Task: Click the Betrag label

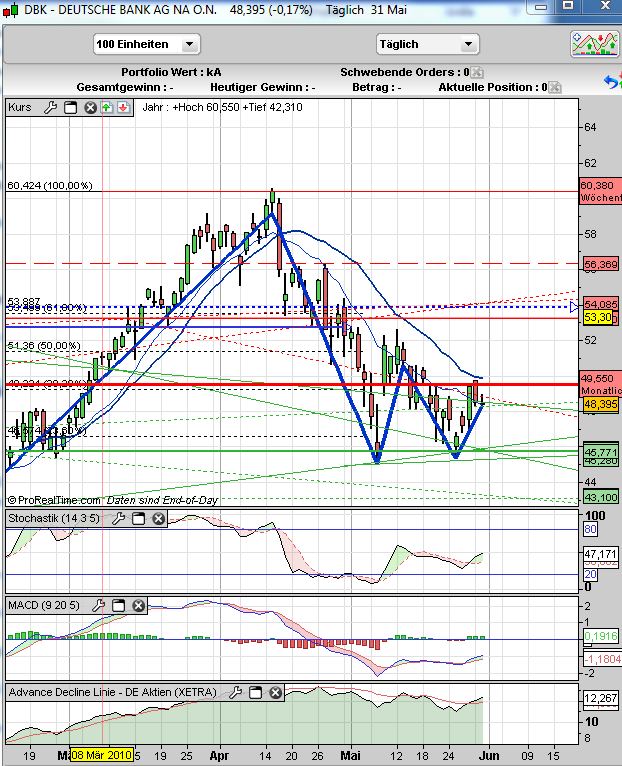Action: 377,87
